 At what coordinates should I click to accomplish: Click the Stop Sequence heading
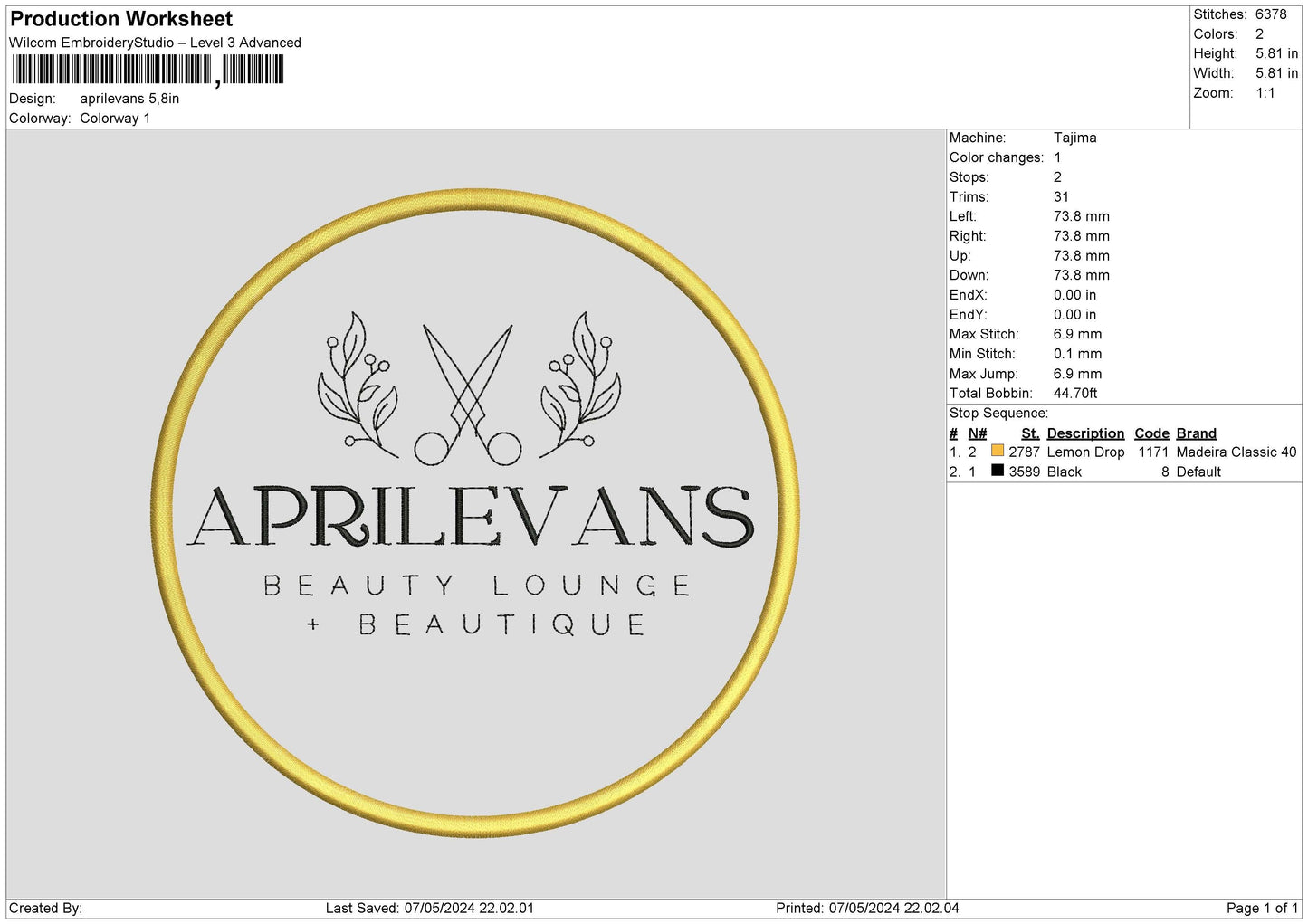coord(998,414)
